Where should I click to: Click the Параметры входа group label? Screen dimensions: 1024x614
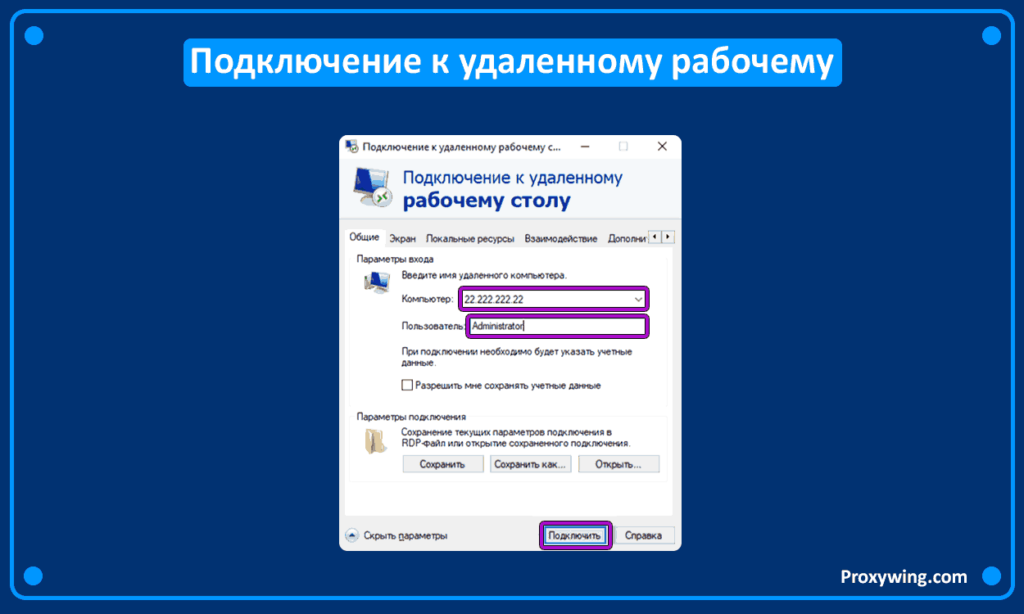tap(394, 259)
